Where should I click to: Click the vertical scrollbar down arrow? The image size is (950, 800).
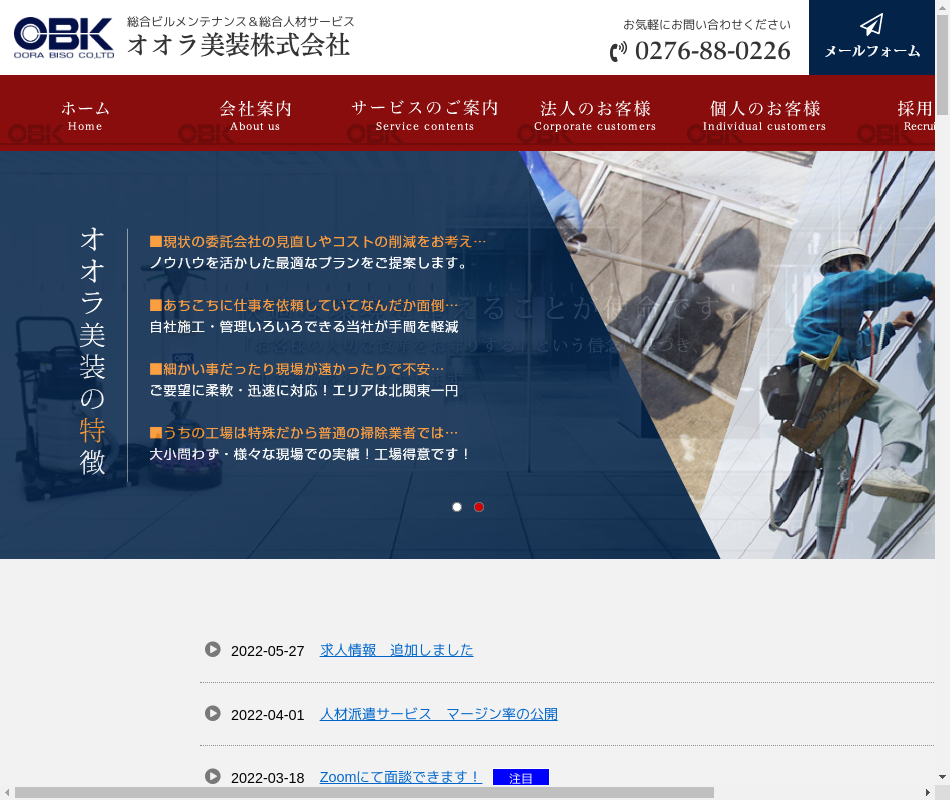click(942, 777)
